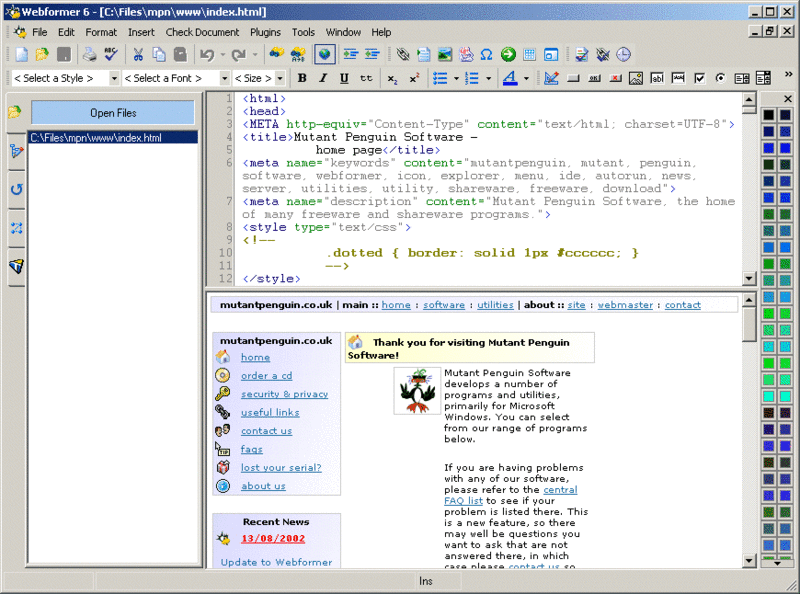The image size is (800, 594).
Task: Toggle bold formatting
Action: pos(302,78)
